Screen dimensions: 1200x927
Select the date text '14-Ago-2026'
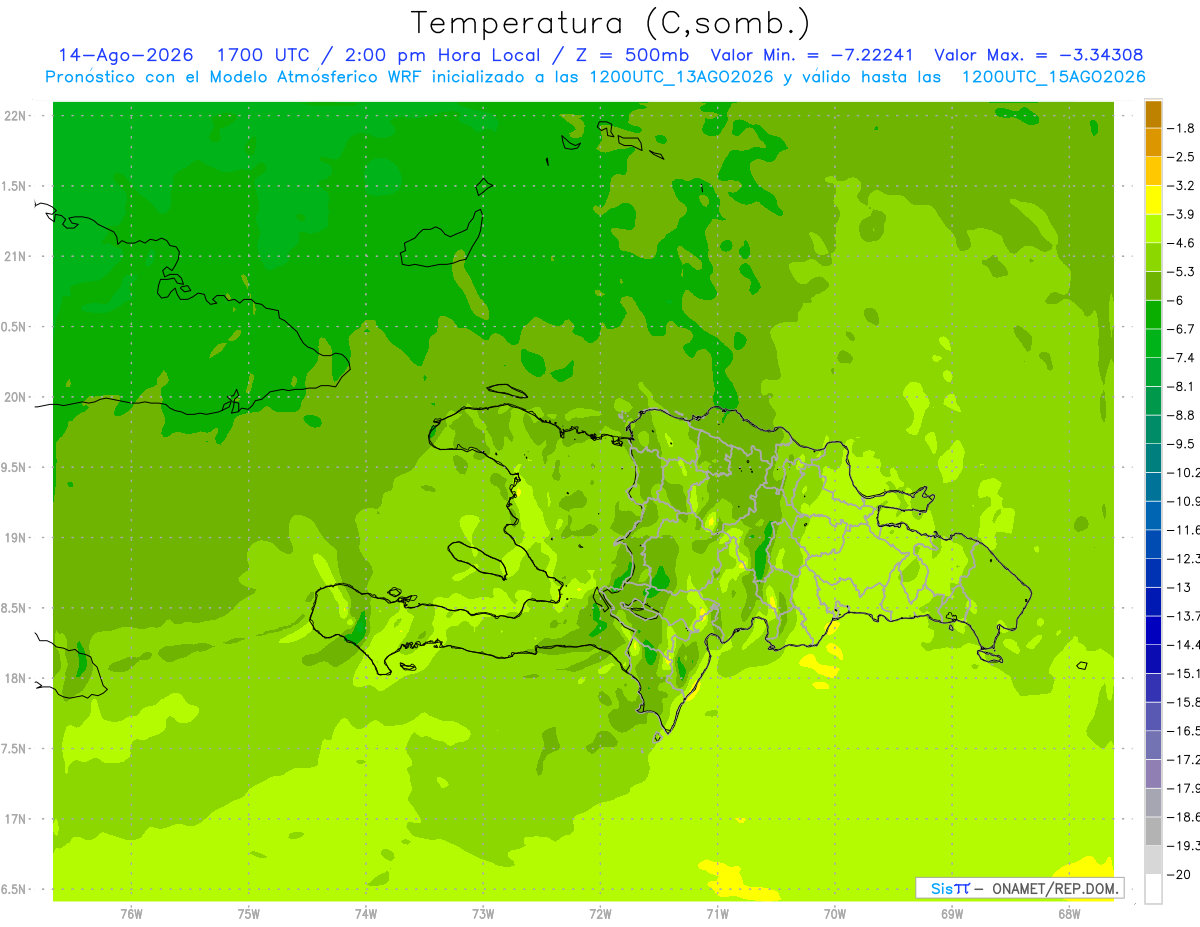(x=126, y=55)
